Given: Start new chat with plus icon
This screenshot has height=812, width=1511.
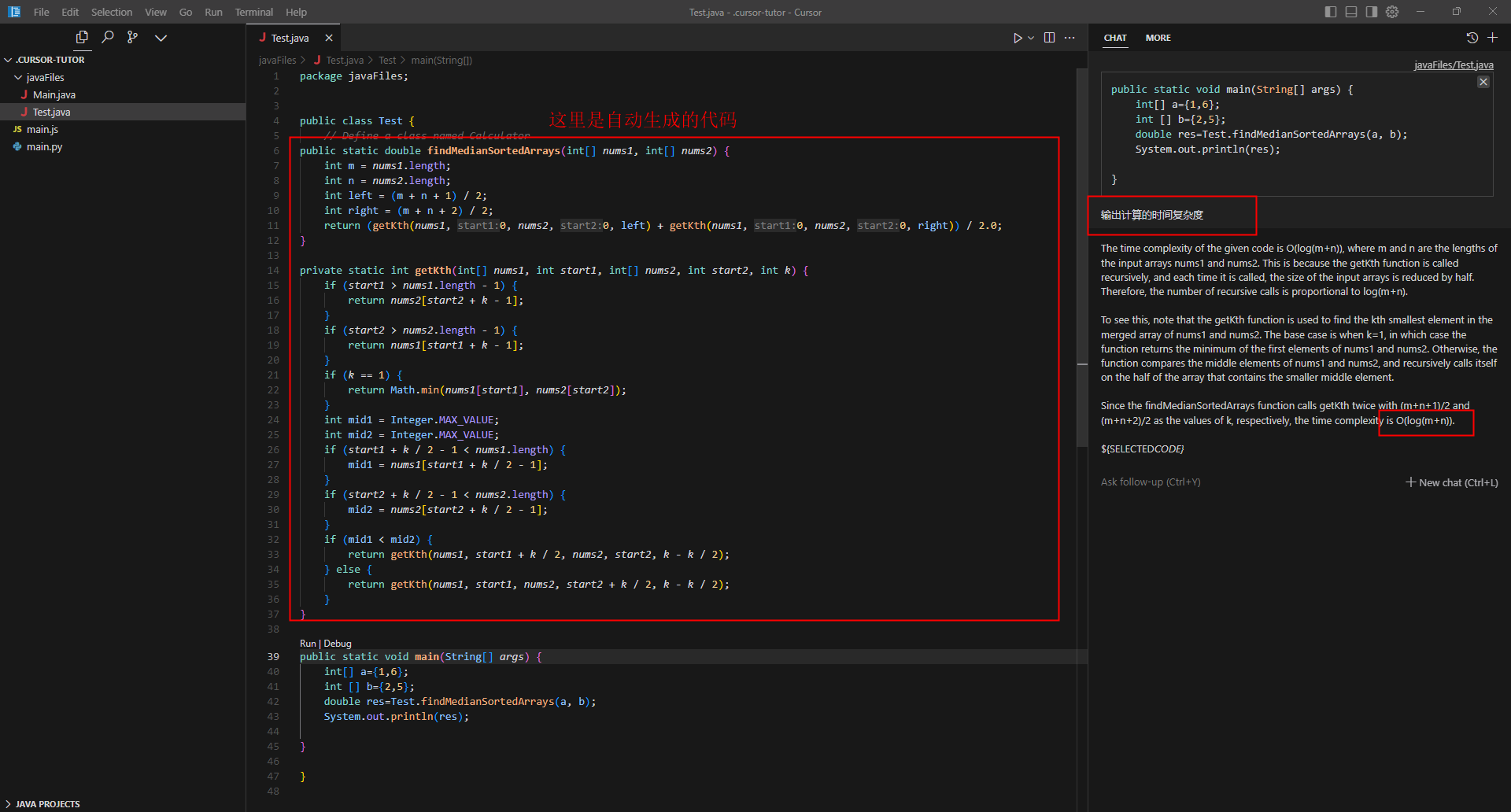Looking at the screenshot, I should 1492,38.
